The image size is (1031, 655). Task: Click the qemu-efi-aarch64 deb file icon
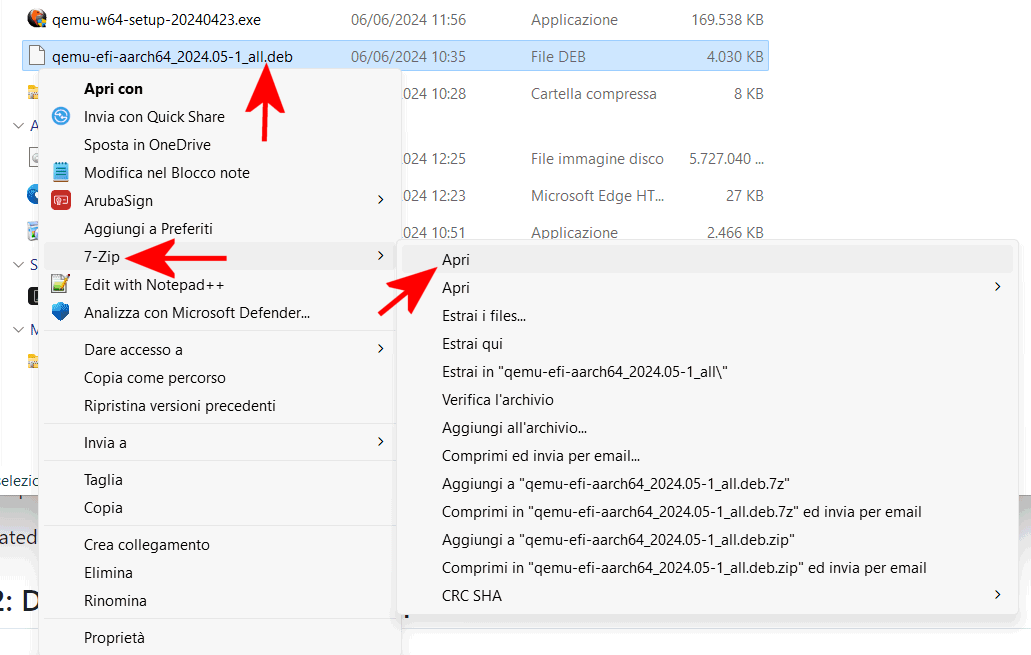37,56
